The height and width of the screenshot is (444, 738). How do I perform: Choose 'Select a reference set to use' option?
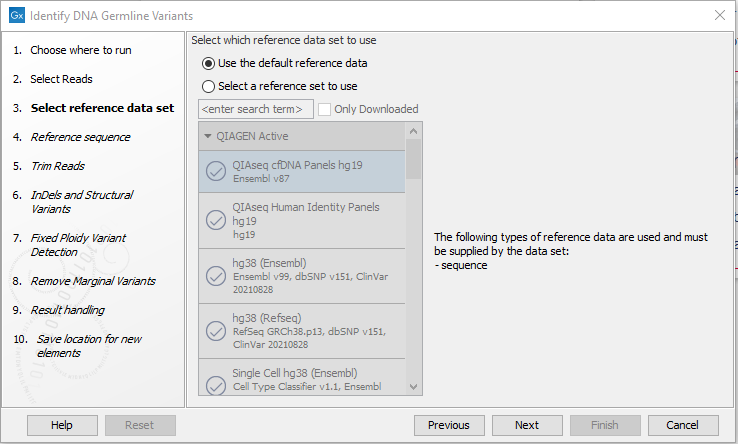(208, 86)
